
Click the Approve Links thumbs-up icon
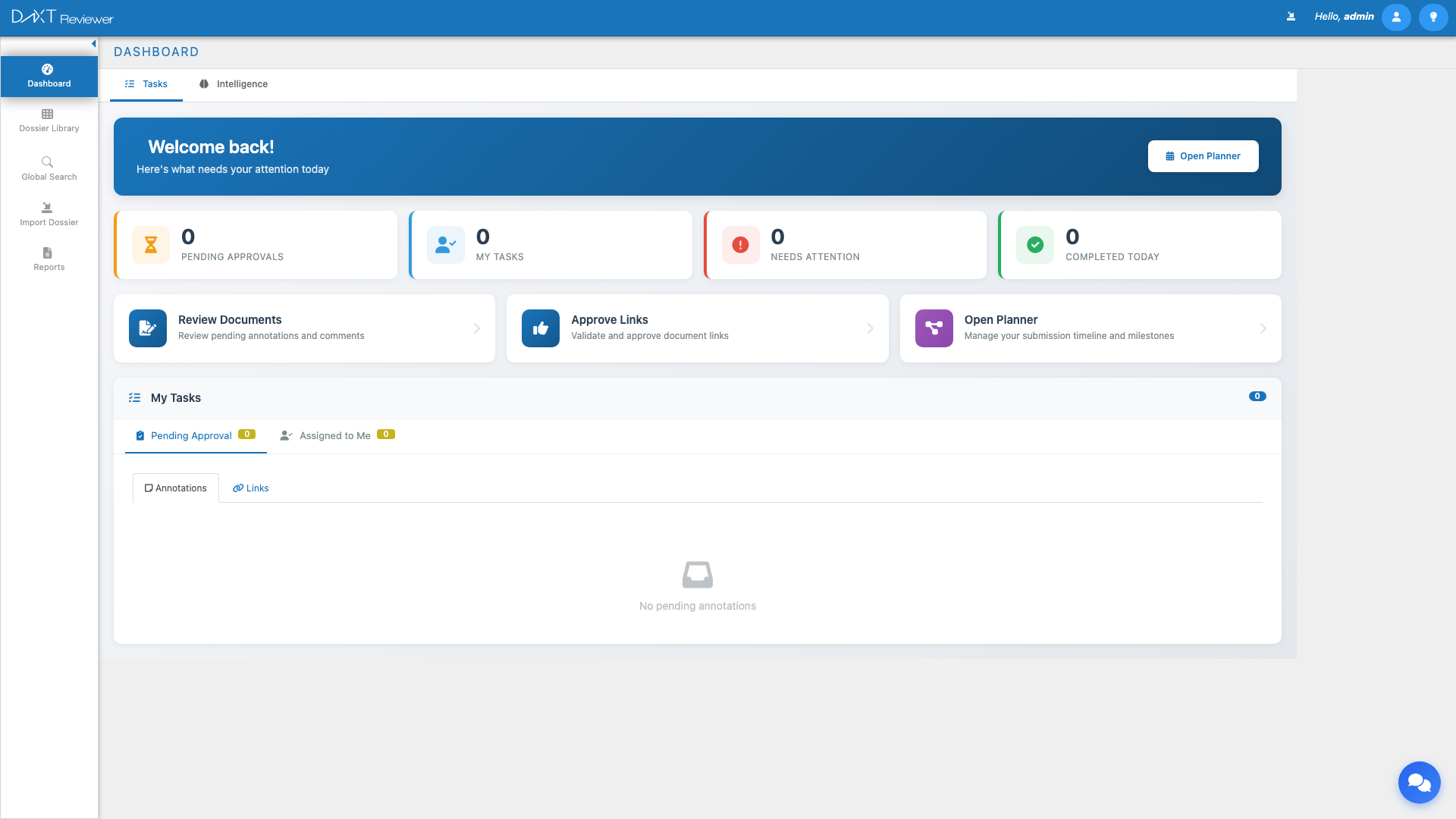pyautogui.click(x=540, y=328)
